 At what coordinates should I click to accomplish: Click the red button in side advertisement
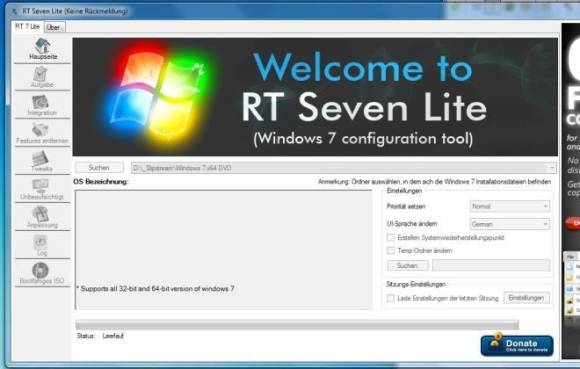(x=573, y=223)
